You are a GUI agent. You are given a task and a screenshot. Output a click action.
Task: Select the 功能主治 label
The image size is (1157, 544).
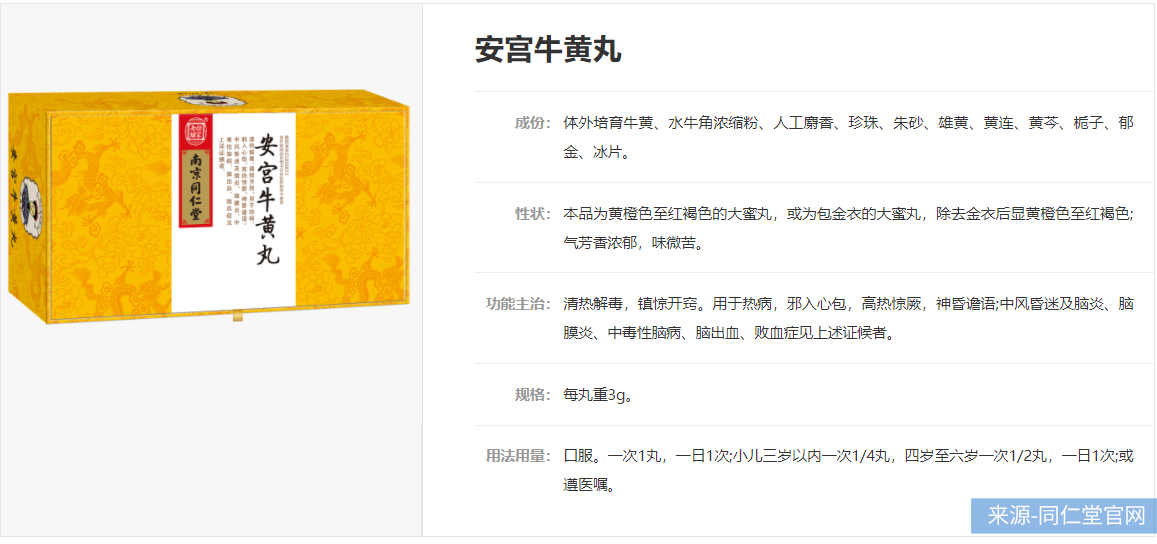519,304
